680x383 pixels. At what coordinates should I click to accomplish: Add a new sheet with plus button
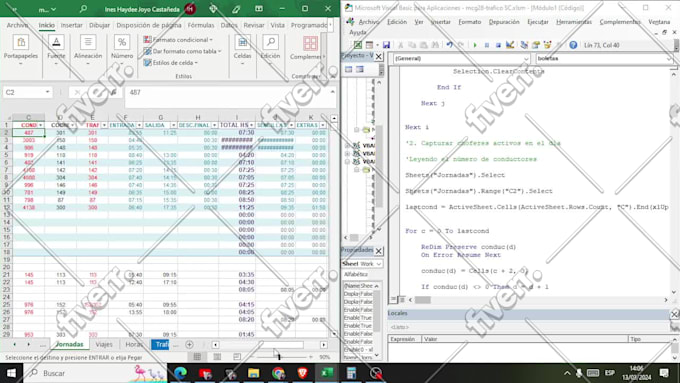click(x=189, y=344)
